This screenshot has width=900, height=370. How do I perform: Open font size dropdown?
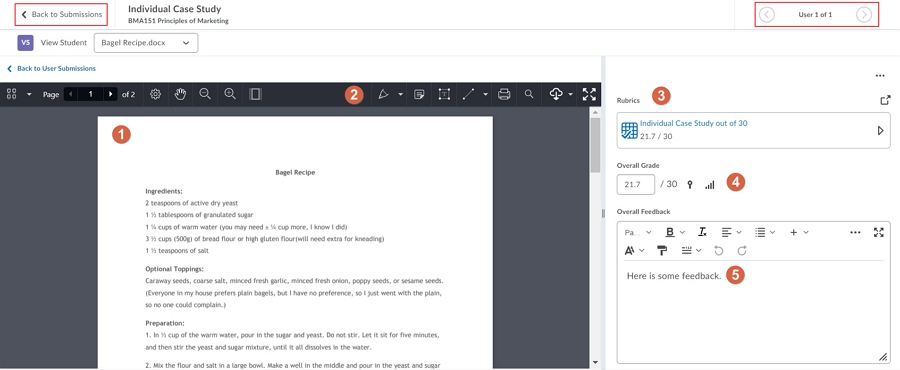click(x=635, y=251)
